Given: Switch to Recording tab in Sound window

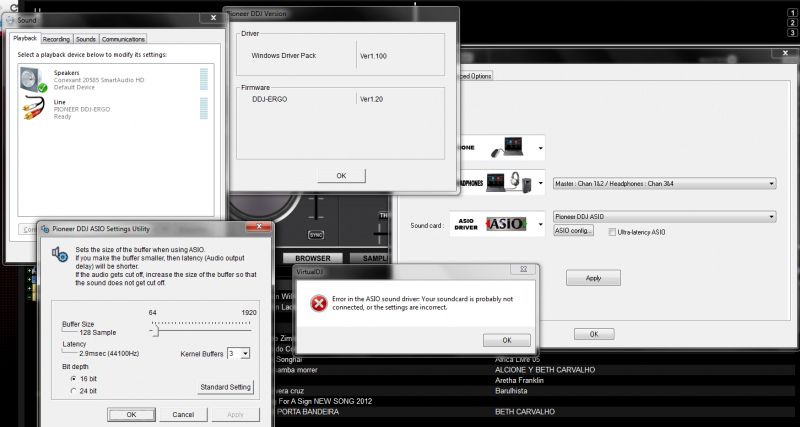Looking at the screenshot, I should click(56, 39).
